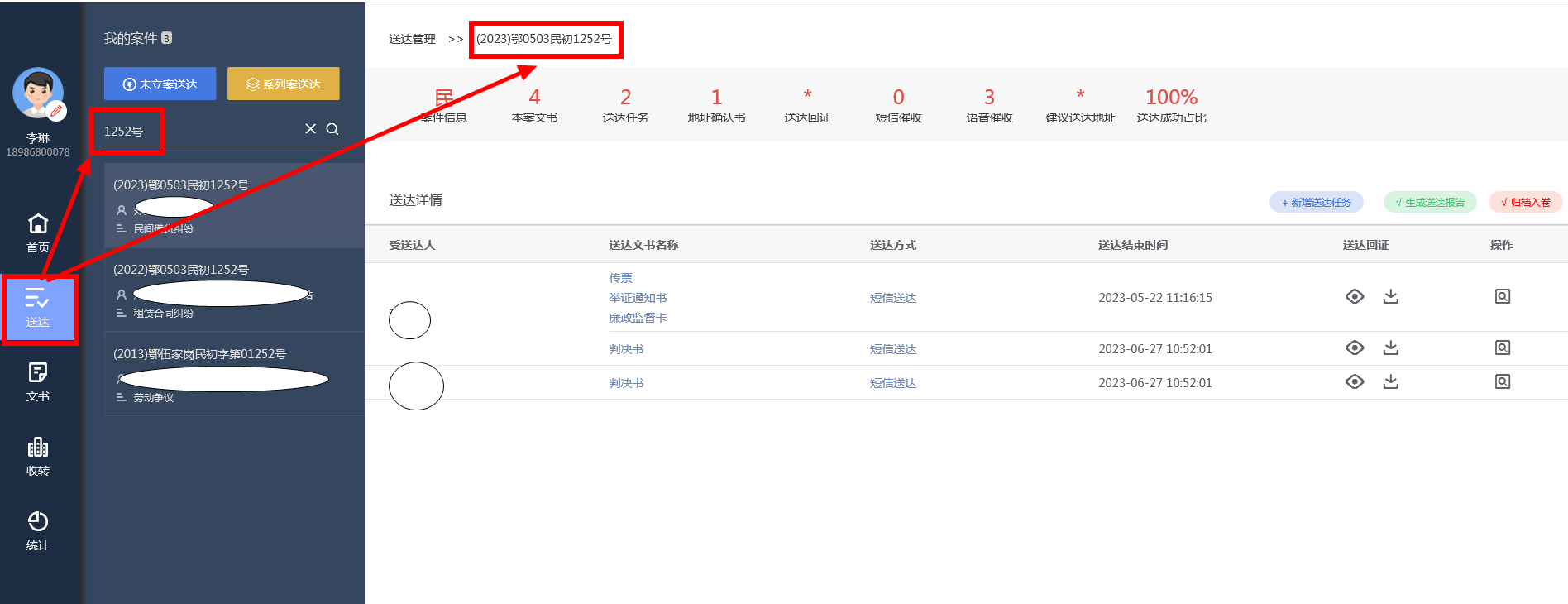
Task: Open the 收转 sidebar icon
Action: click(x=38, y=456)
